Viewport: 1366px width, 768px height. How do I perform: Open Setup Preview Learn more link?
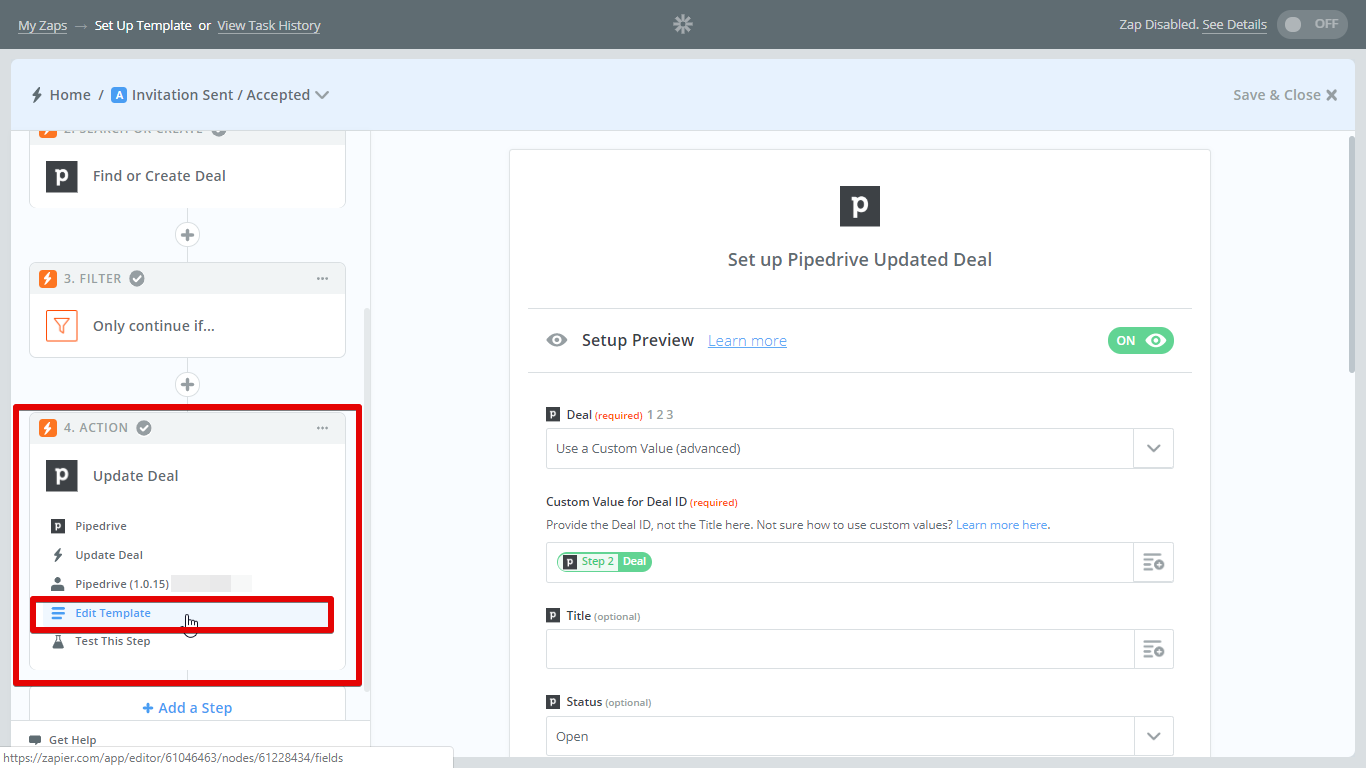[747, 341]
